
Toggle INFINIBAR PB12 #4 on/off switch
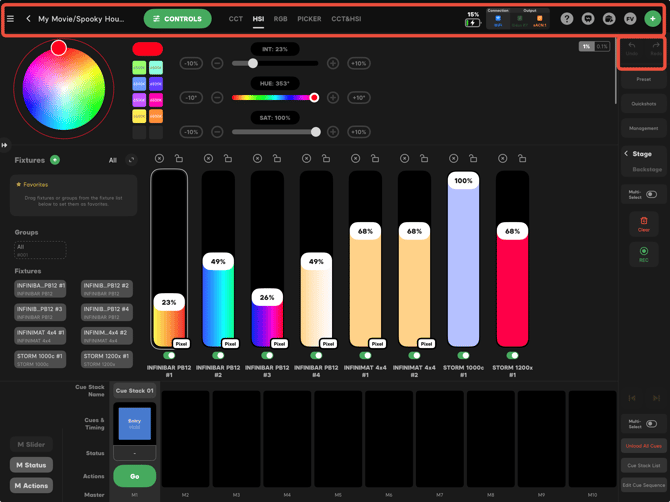tap(316, 355)
